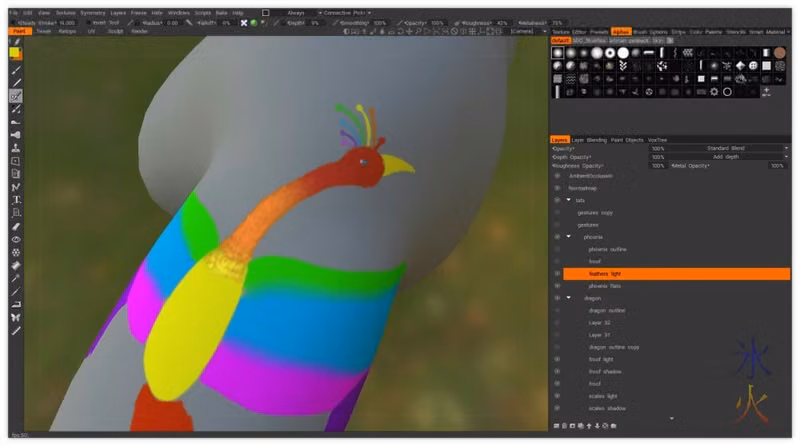The width and height of the screenshot is (800, 446).
Task: Toggle visibility of dragon group
Action: click(x=557, y=299)
